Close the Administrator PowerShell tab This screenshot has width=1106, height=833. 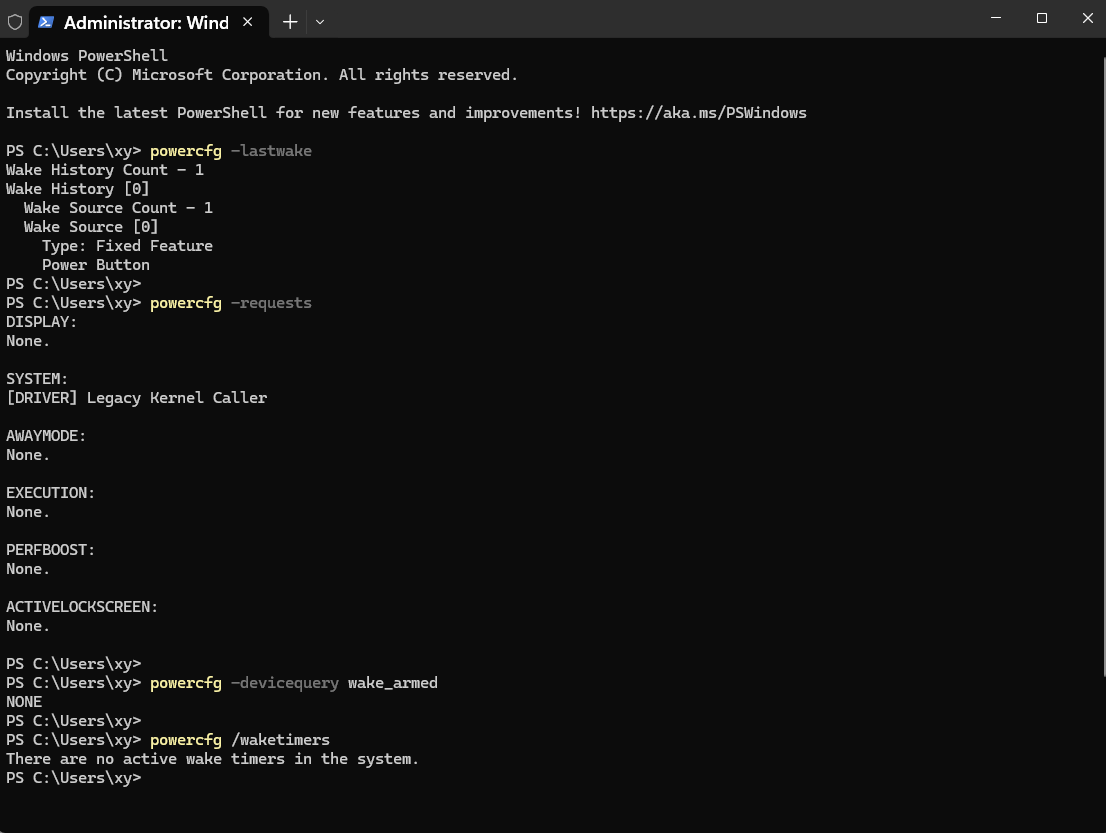coord(248,22)
